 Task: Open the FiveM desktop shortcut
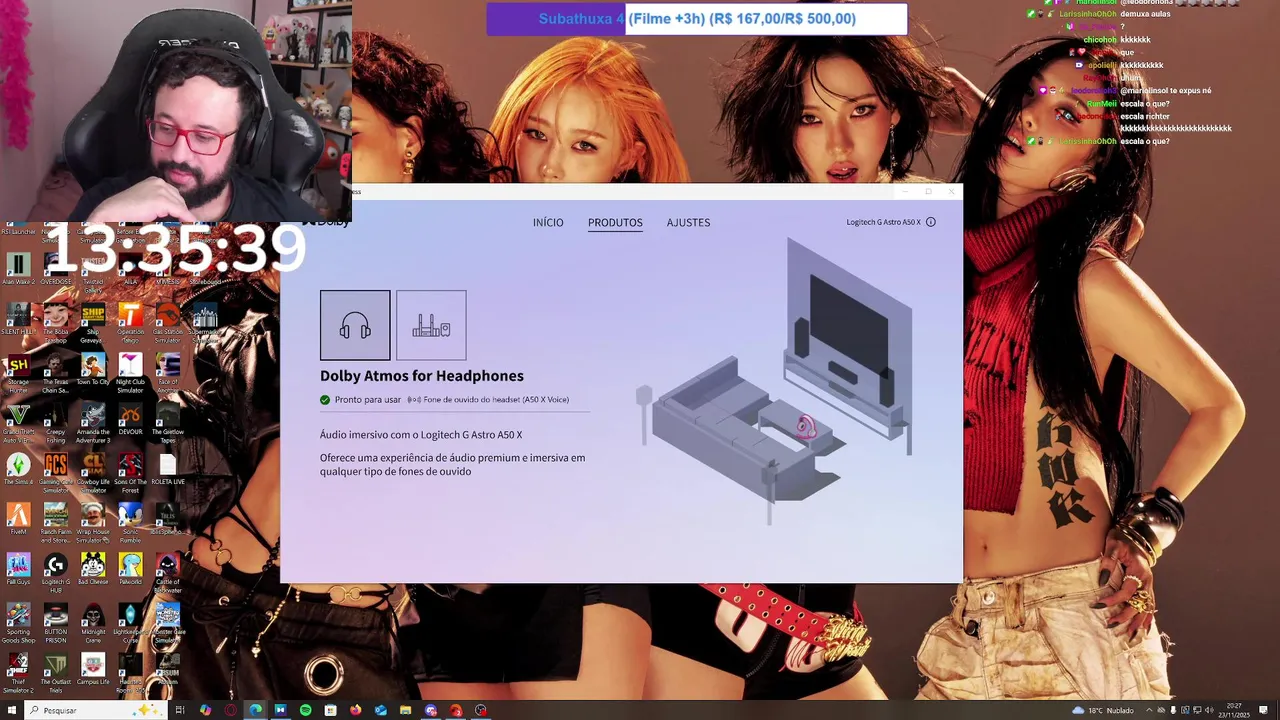(x=18, y=519)
